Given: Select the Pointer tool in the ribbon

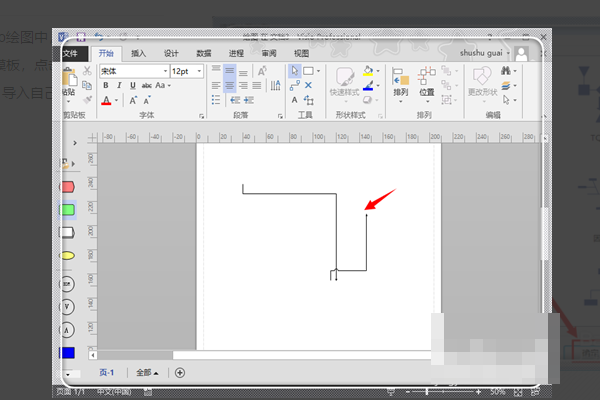Looking at the screenshot, I should pos(295,71).
